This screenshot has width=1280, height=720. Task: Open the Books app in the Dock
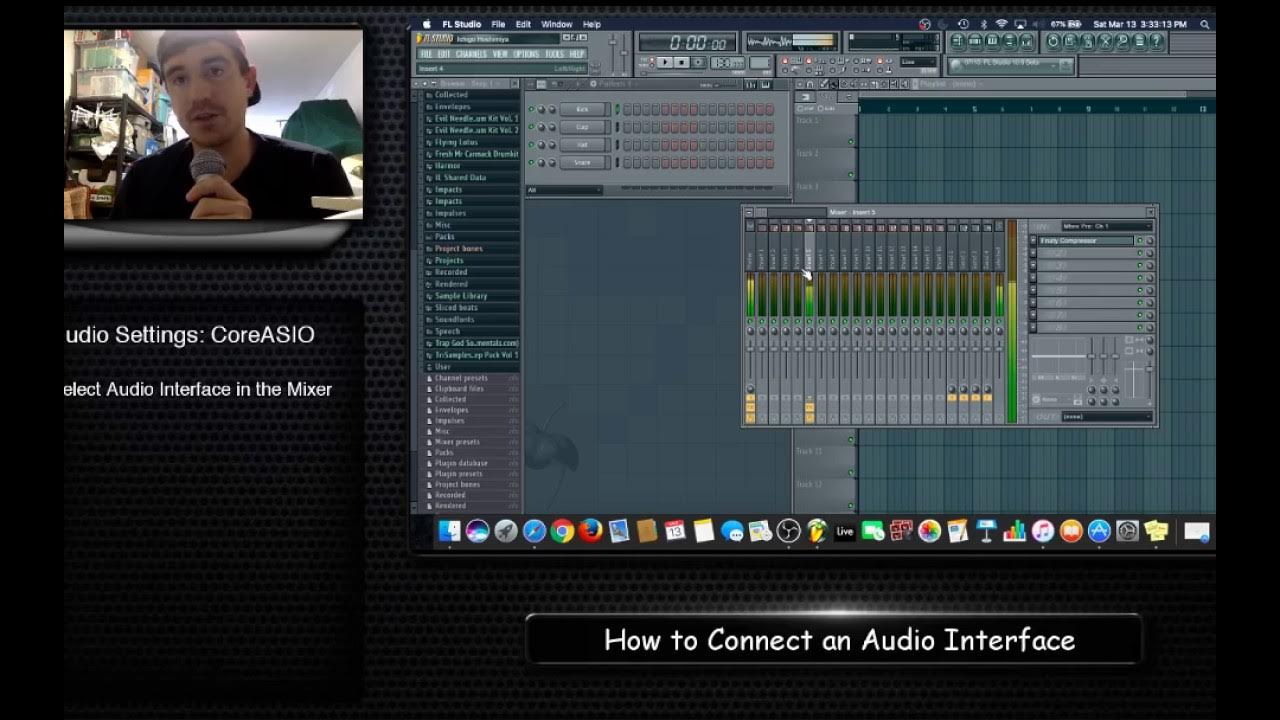[x=1071, y=532]
